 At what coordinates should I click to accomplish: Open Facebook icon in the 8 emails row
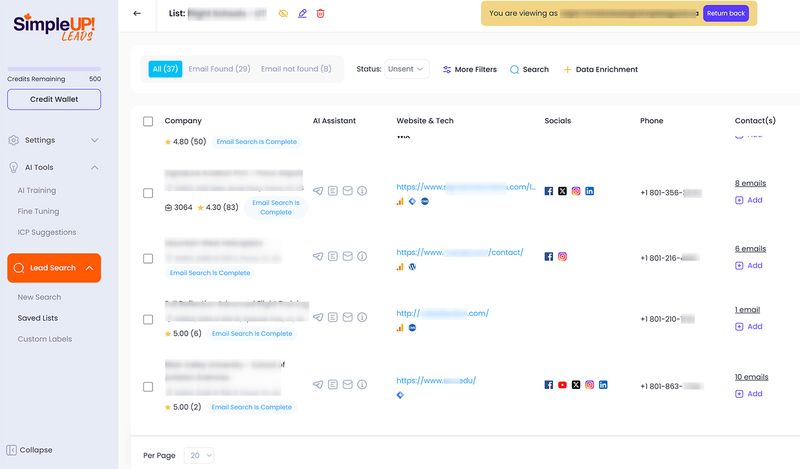pos(548,191)
